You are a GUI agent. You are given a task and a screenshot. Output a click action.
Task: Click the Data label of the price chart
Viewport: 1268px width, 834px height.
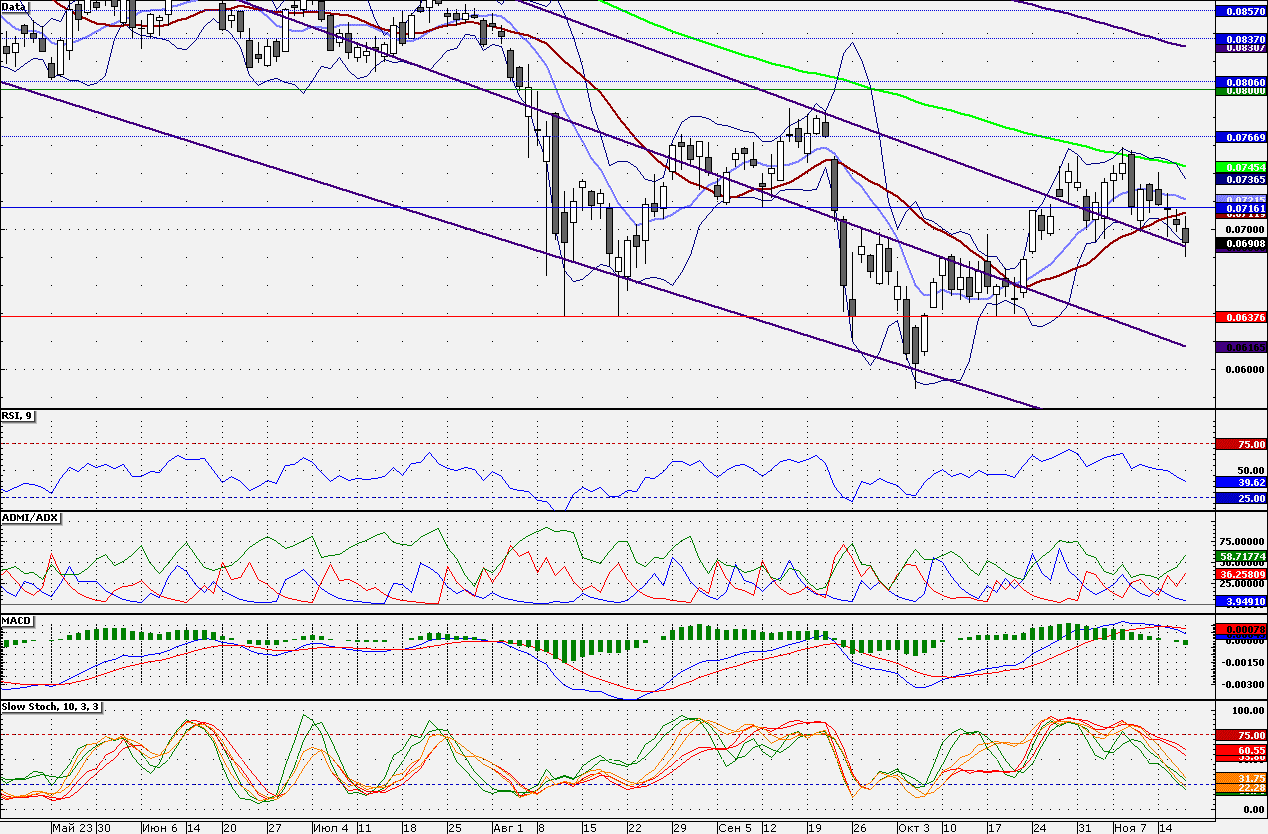click(x=15, y=5)
